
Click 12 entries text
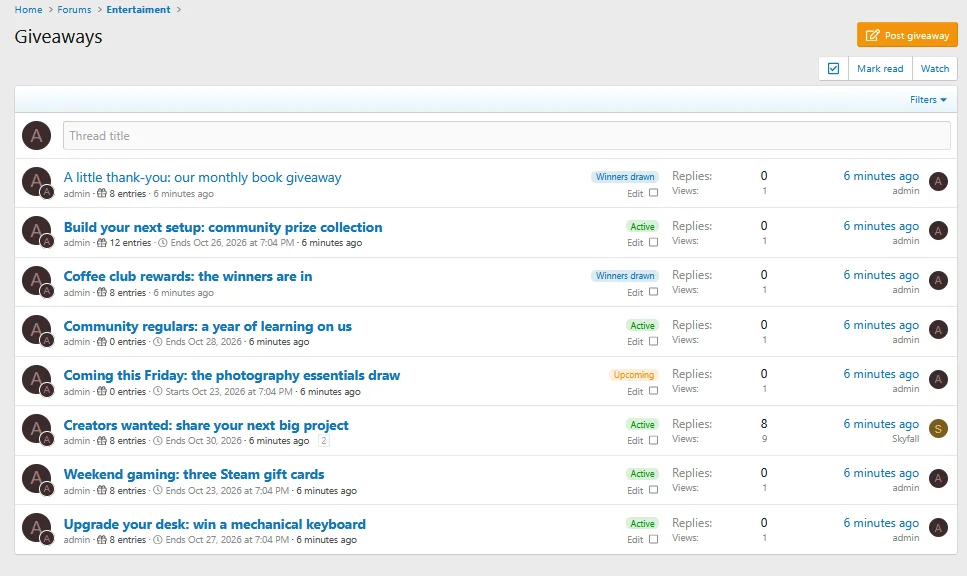pos(130,243)
